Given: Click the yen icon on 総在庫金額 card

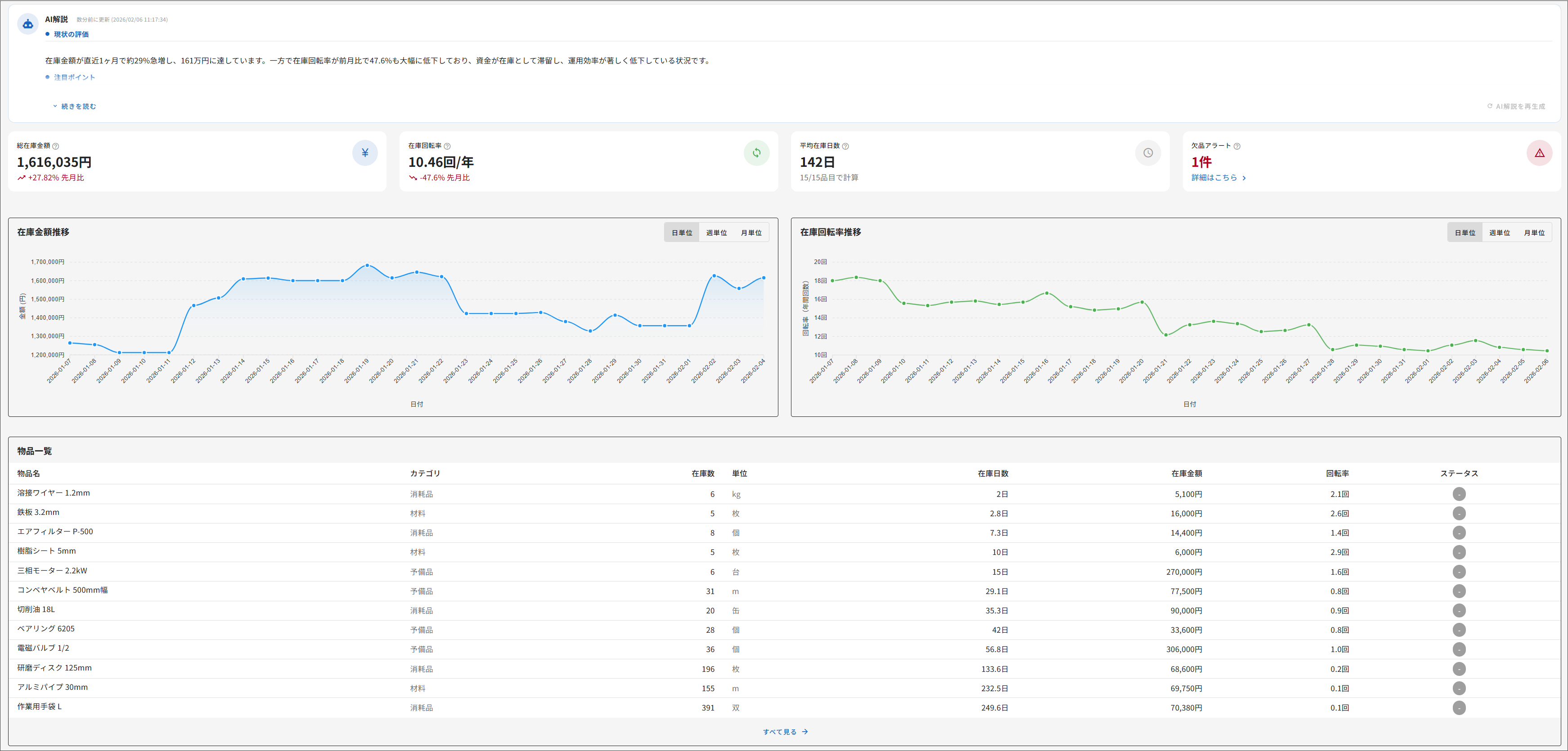Looking at the screenshot, I should point(365,153).
